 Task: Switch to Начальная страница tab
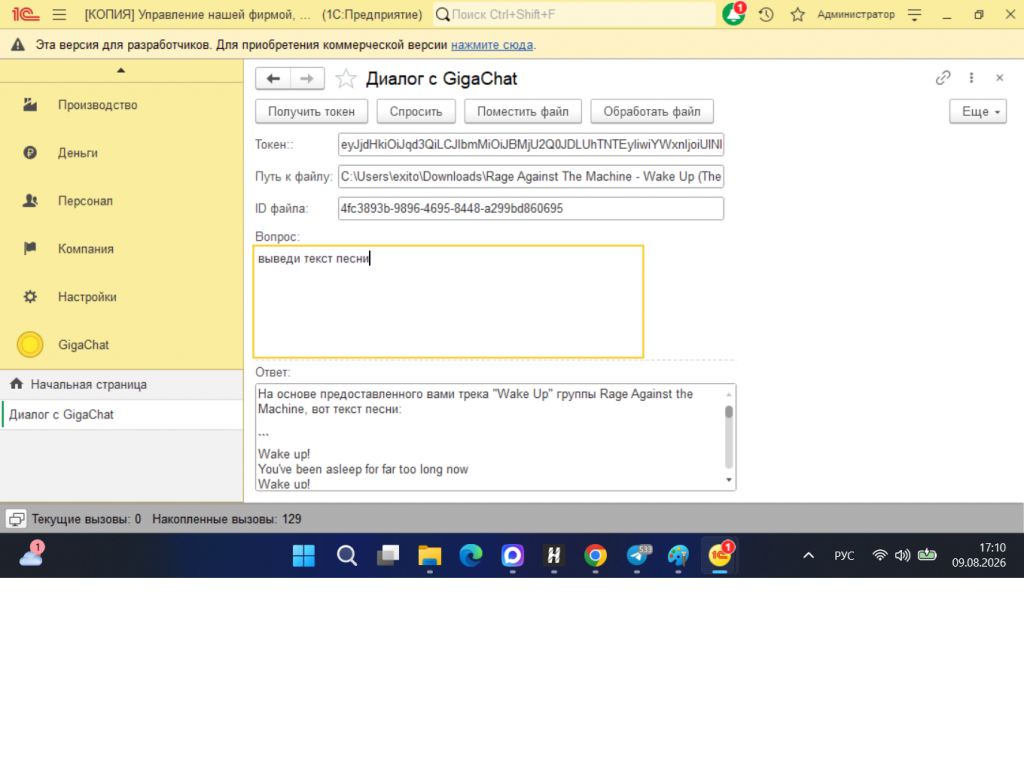point(121,385)
